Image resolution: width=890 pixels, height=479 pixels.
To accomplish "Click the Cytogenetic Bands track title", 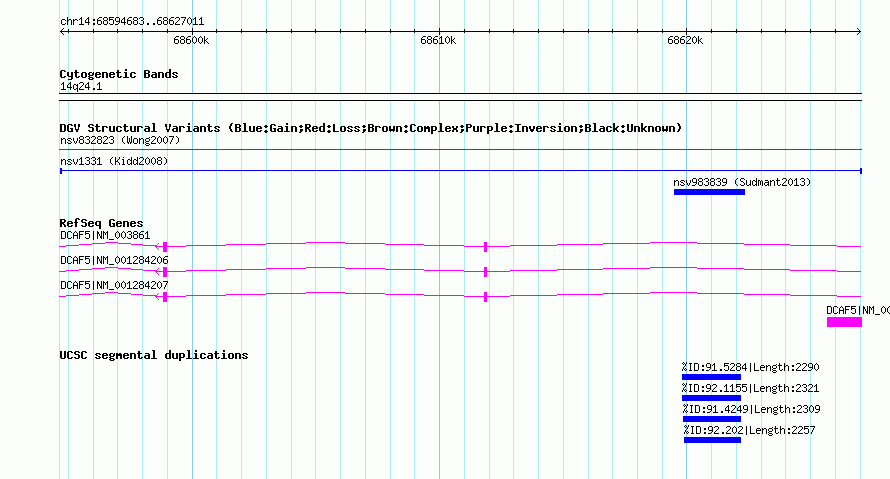I will pyautogui.click(x=119, y=74).
